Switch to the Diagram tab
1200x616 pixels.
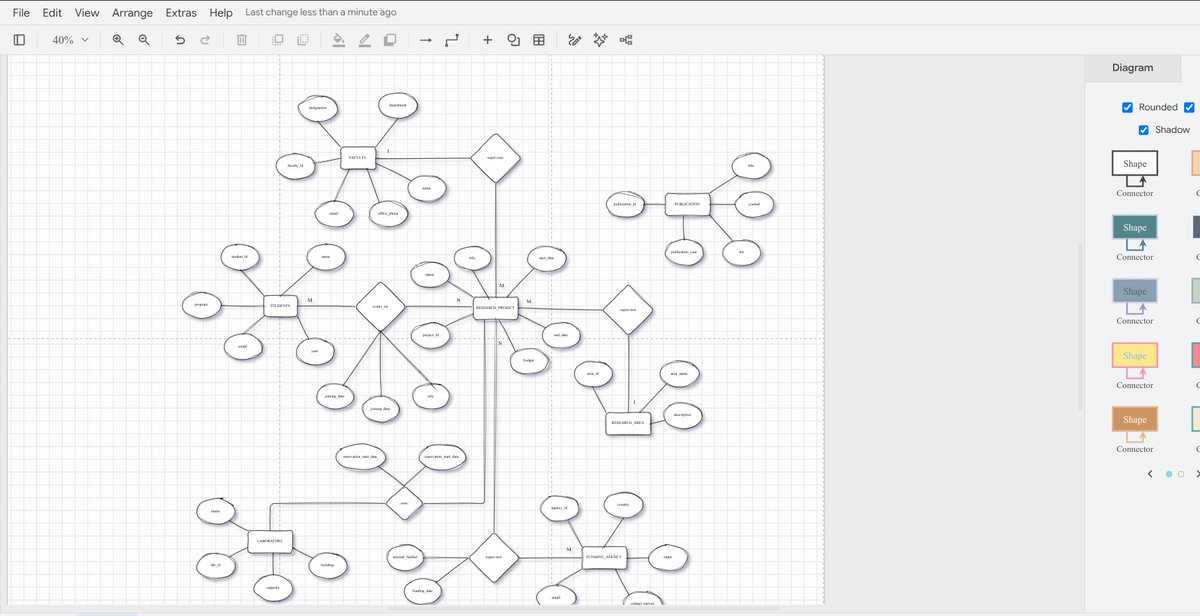pos(1133,68)
